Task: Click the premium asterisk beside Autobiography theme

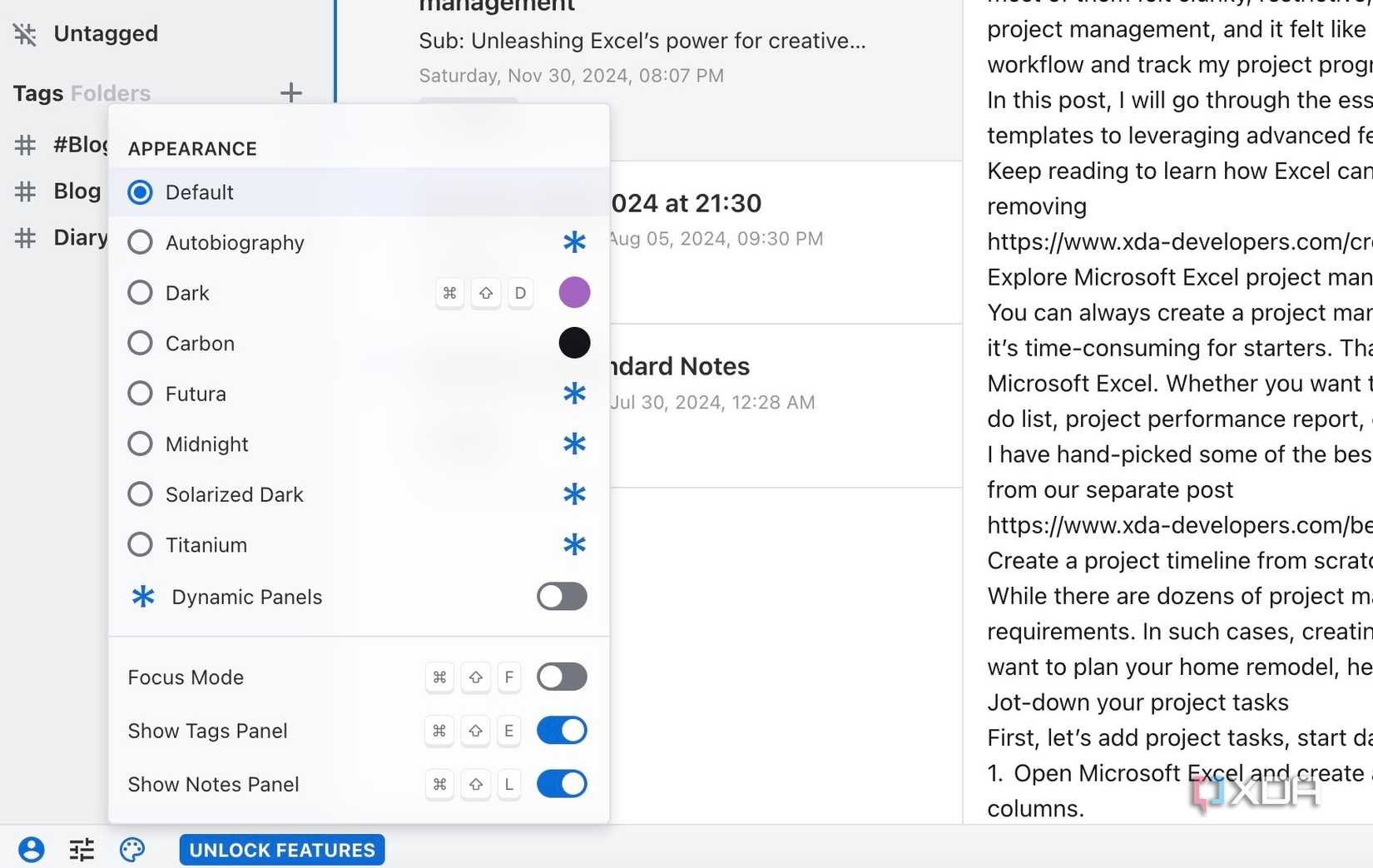Action: pos(574,242)
